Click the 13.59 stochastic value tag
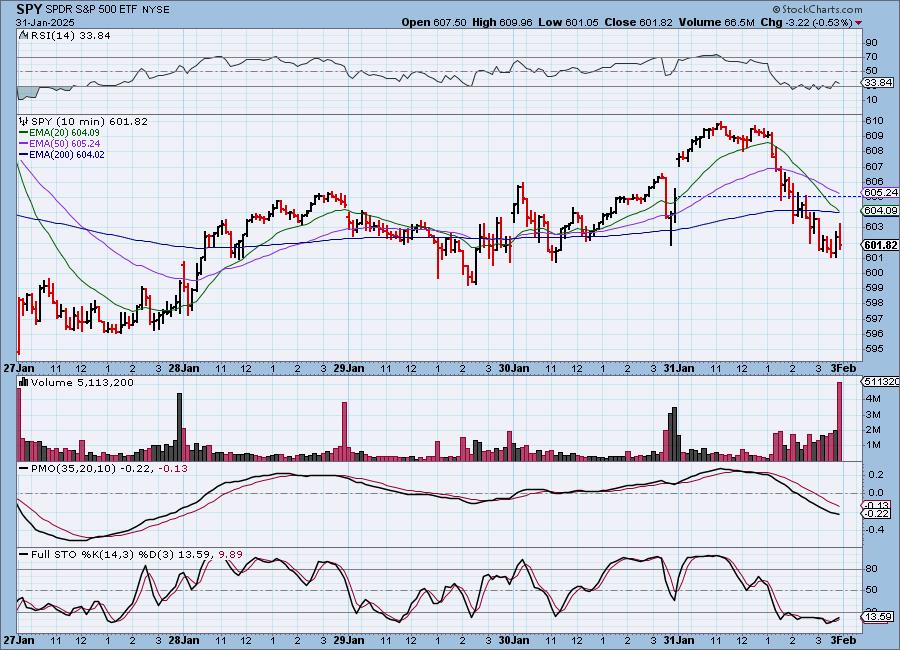This screenshot has width=900, height=650. (x=878, y=617)
